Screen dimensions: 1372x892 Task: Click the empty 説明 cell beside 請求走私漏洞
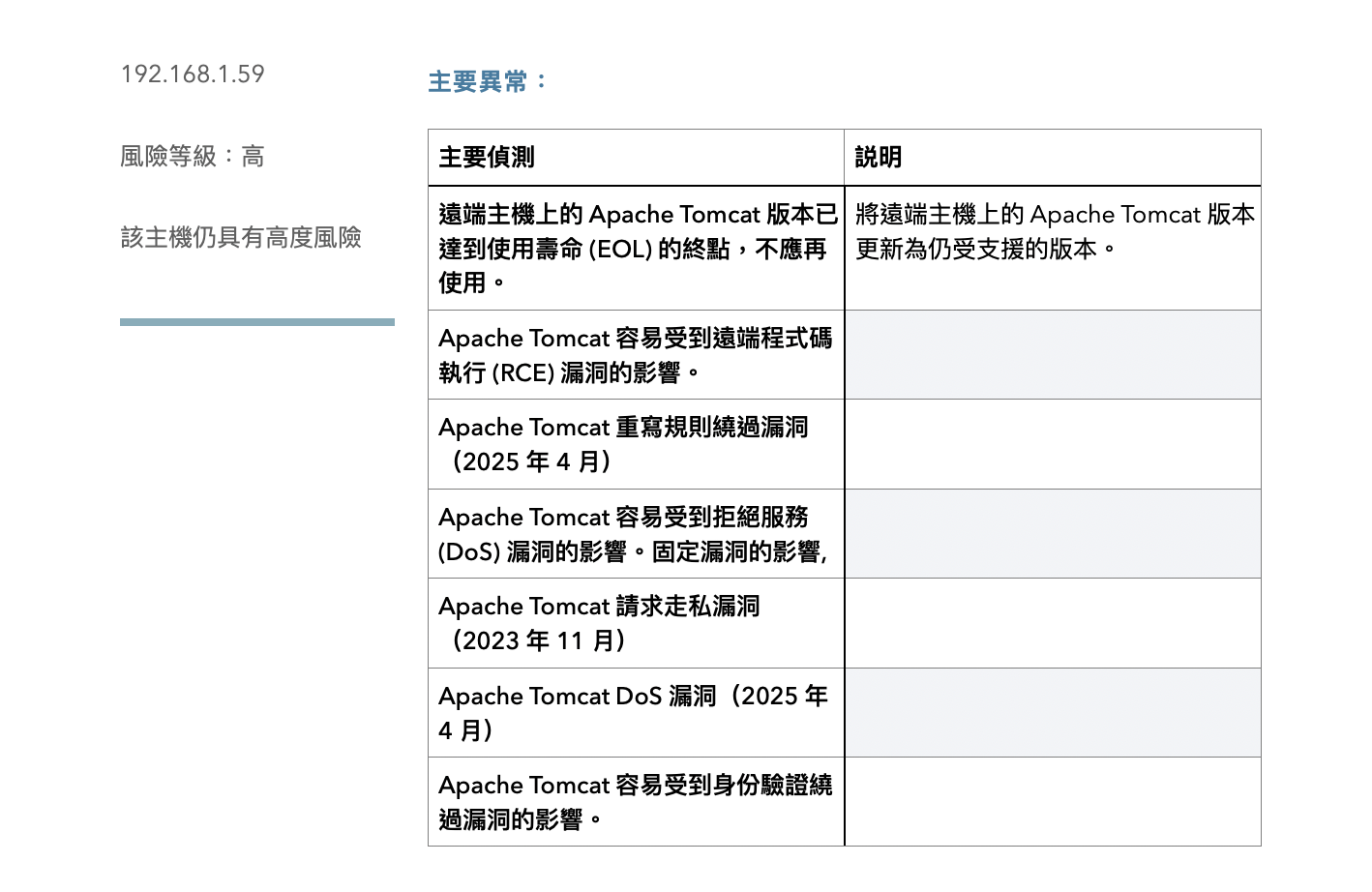pos(1053,623)
